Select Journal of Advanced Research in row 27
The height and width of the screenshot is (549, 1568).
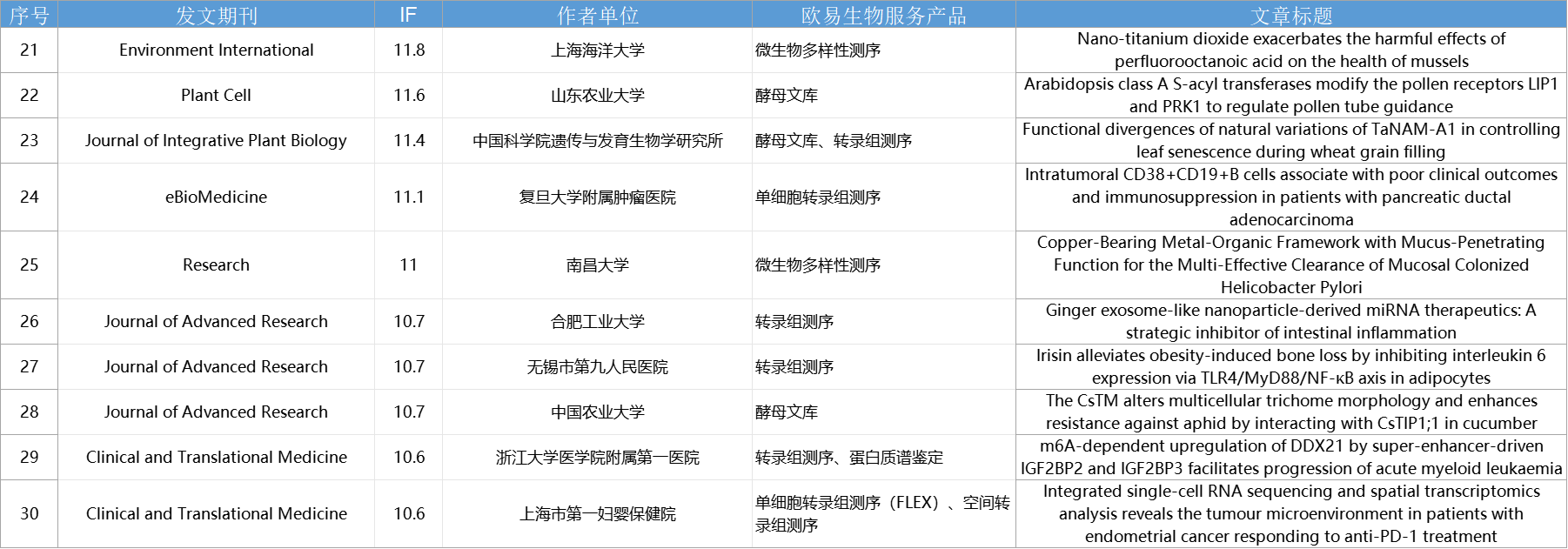point(216,367)
